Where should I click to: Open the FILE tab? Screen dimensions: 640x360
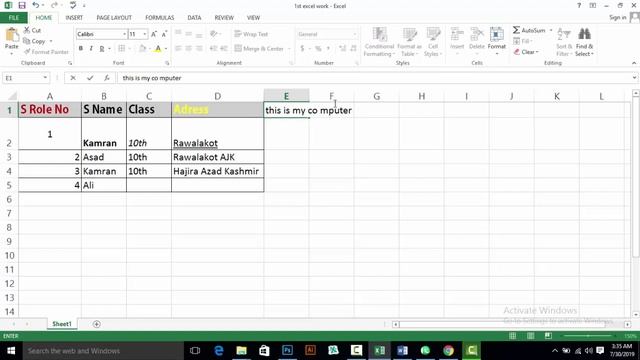pos(14,18)
